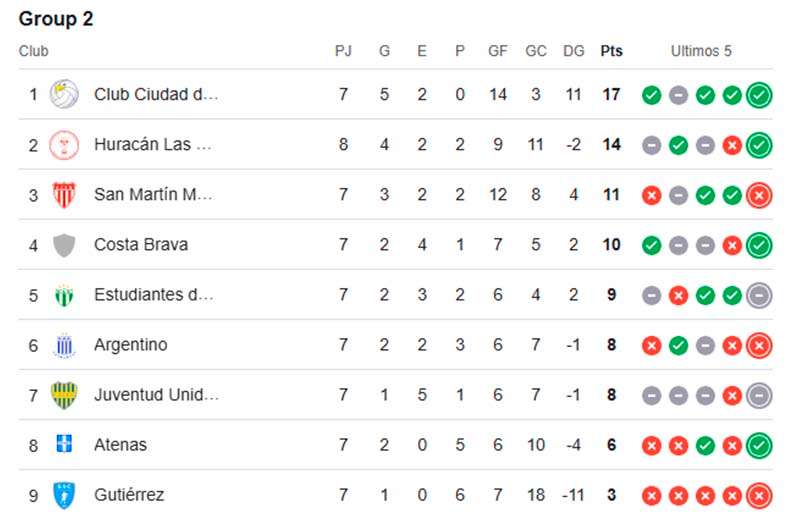800x530 pixels.
Task: Open the Costa Brava team name
Action: (x=141, y=244)
